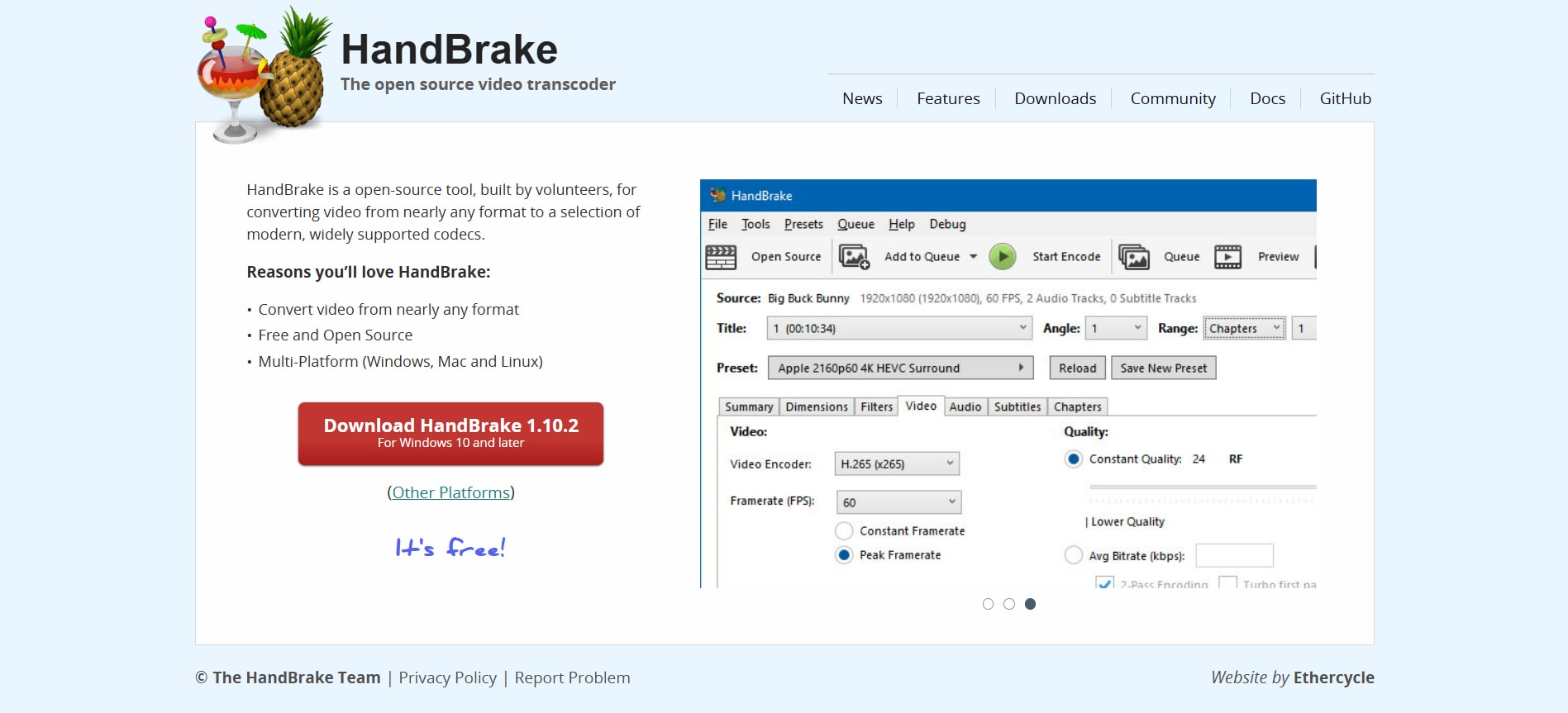Go to the News page

coord(862,98)
